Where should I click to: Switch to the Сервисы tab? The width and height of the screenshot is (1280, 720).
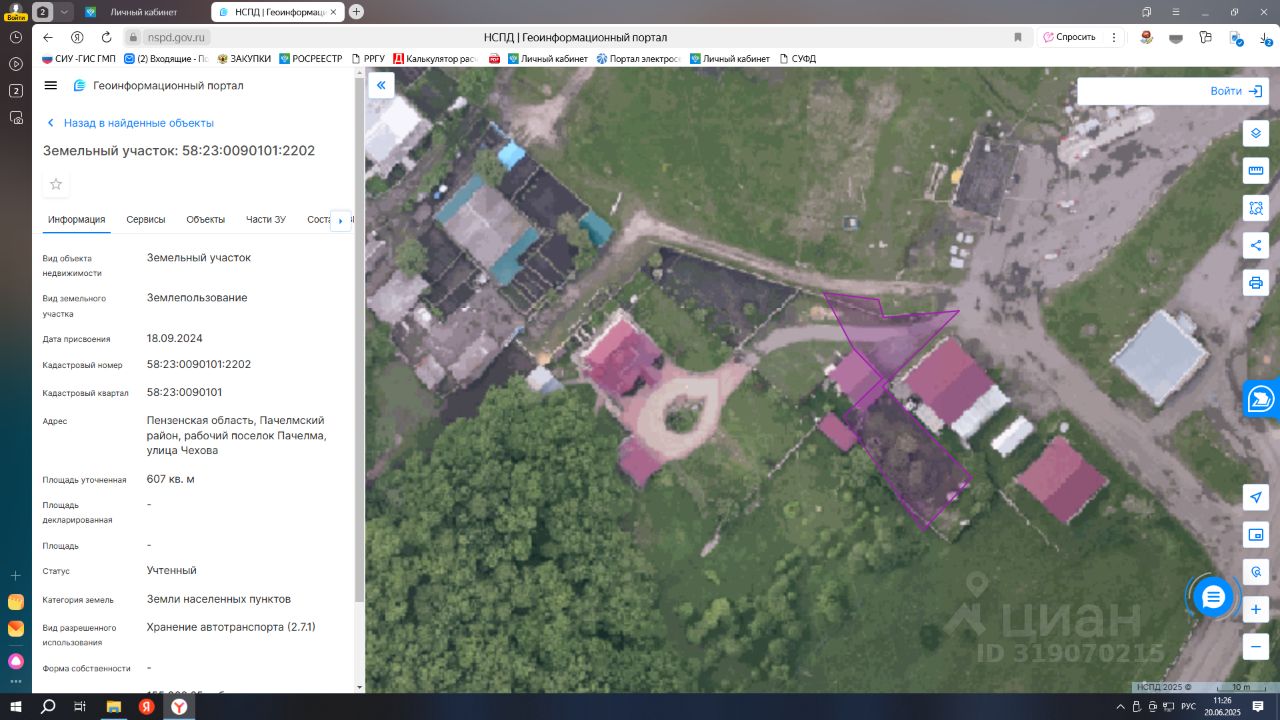[146, 220]
